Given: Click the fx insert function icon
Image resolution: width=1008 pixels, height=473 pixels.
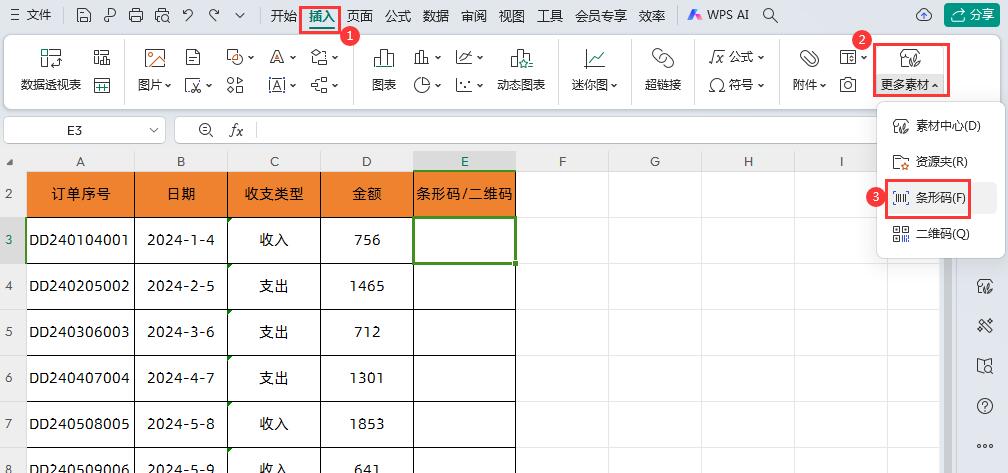Looking at the screenshot, I should pos(237,130).
